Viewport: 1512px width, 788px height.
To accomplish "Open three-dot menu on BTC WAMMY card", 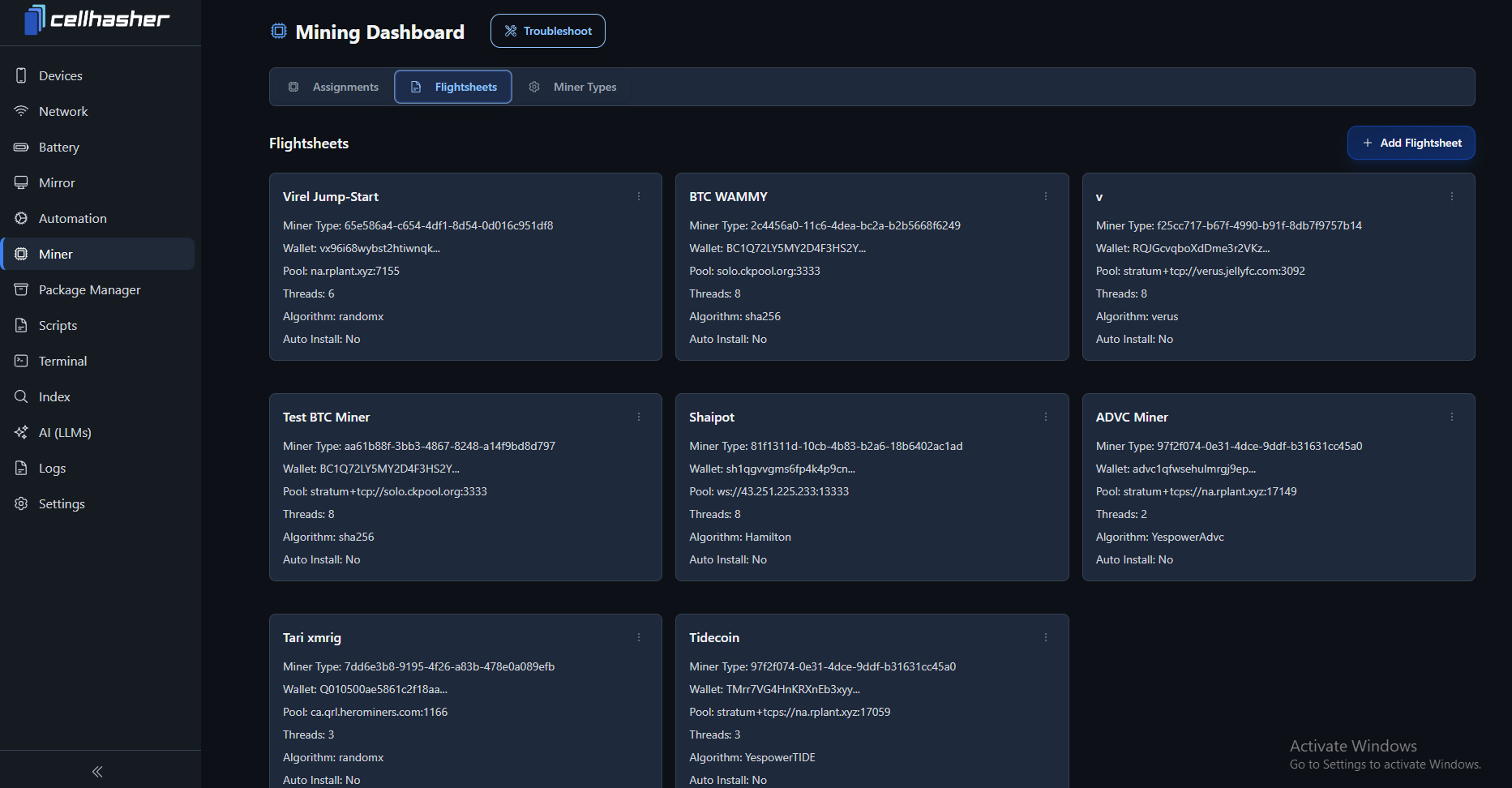I will click(1046, 196).
